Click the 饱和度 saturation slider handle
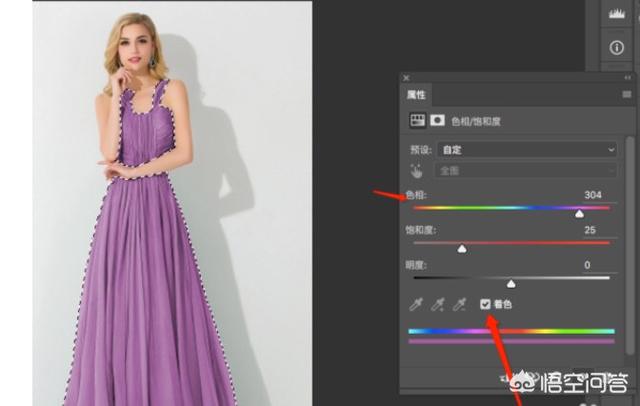 [462, 248]
